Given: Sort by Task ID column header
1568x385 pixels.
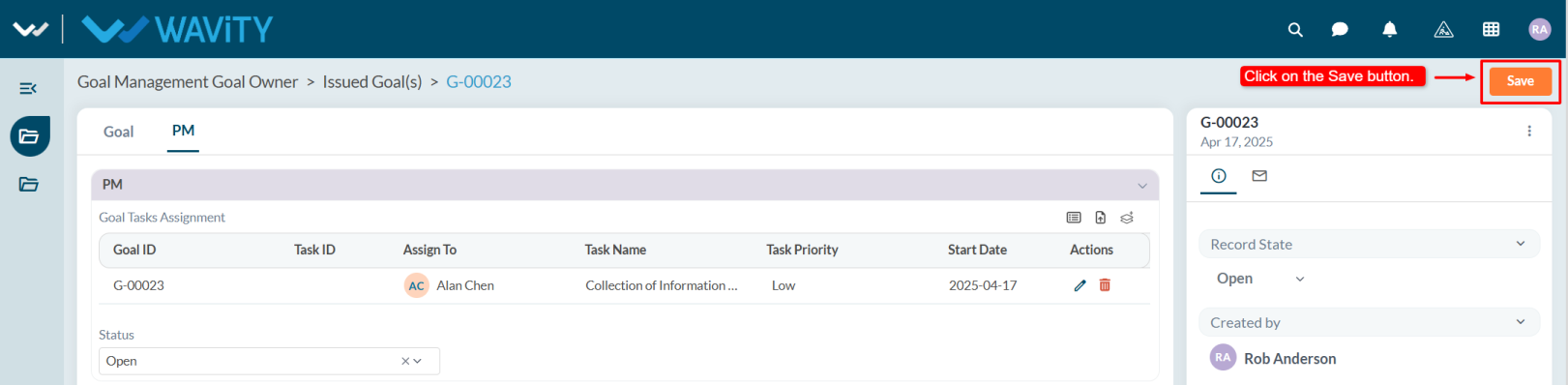Looking at the screenshot, I should tap(314, 250).
